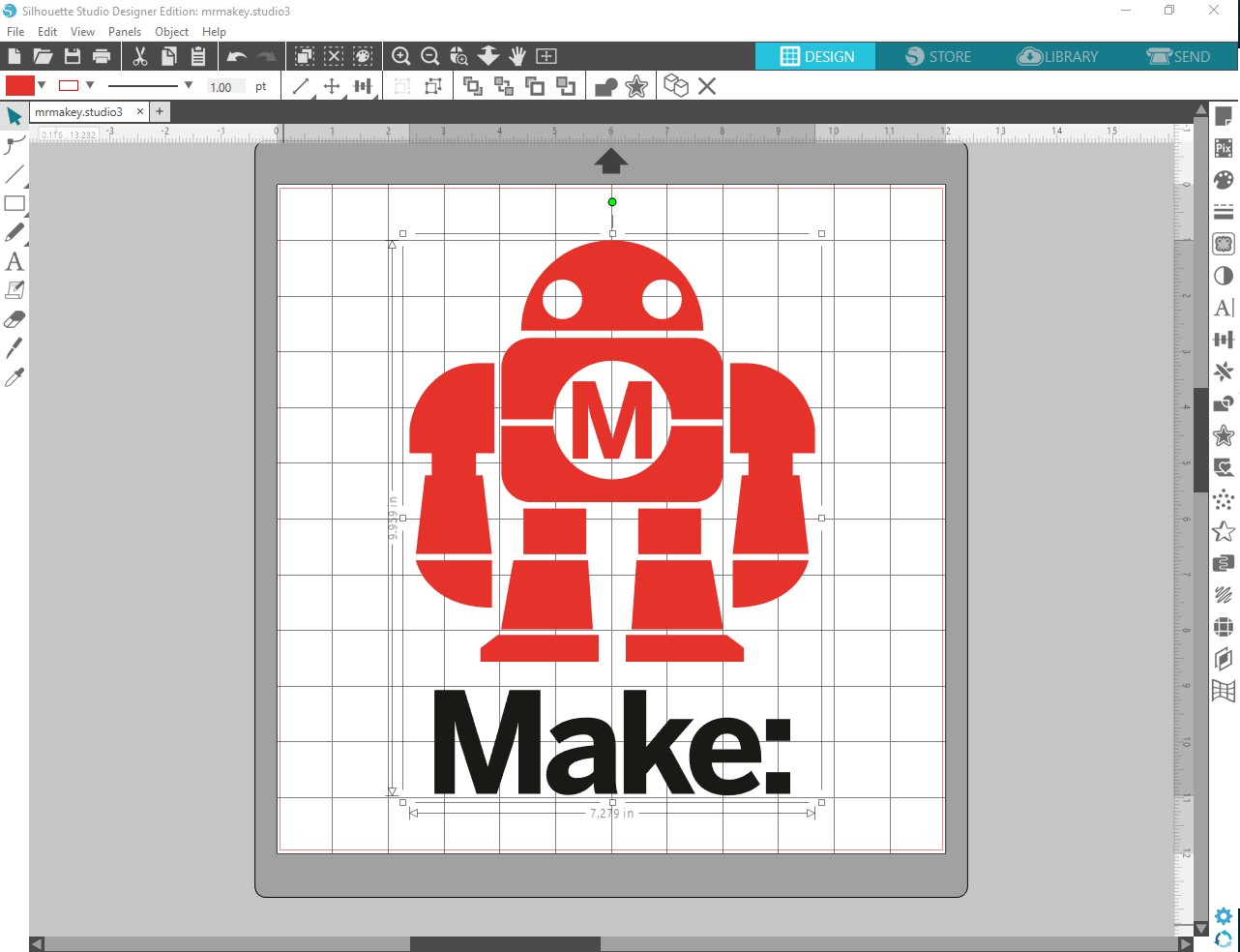
Task: Select the Rectangle drawing tool
Action: point(15,203)
